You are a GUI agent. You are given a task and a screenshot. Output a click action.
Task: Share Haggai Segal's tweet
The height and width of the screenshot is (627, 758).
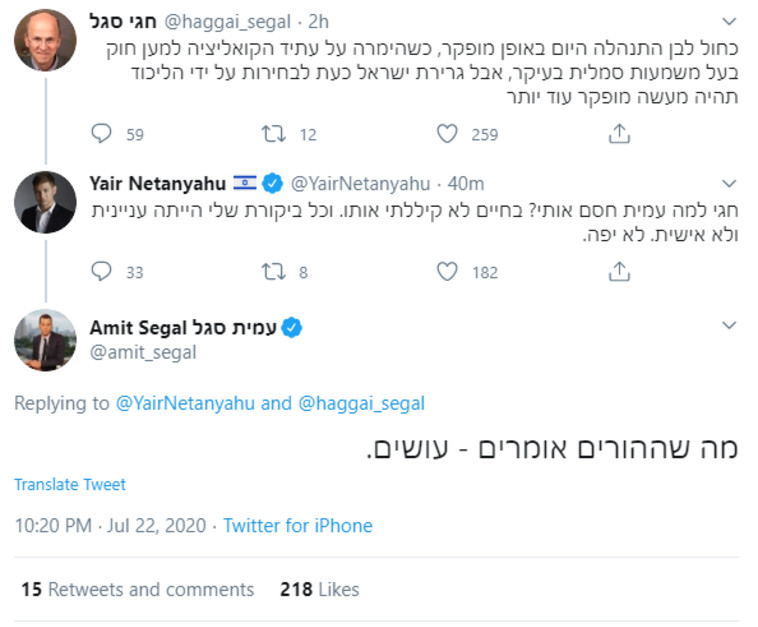[620, 133]
